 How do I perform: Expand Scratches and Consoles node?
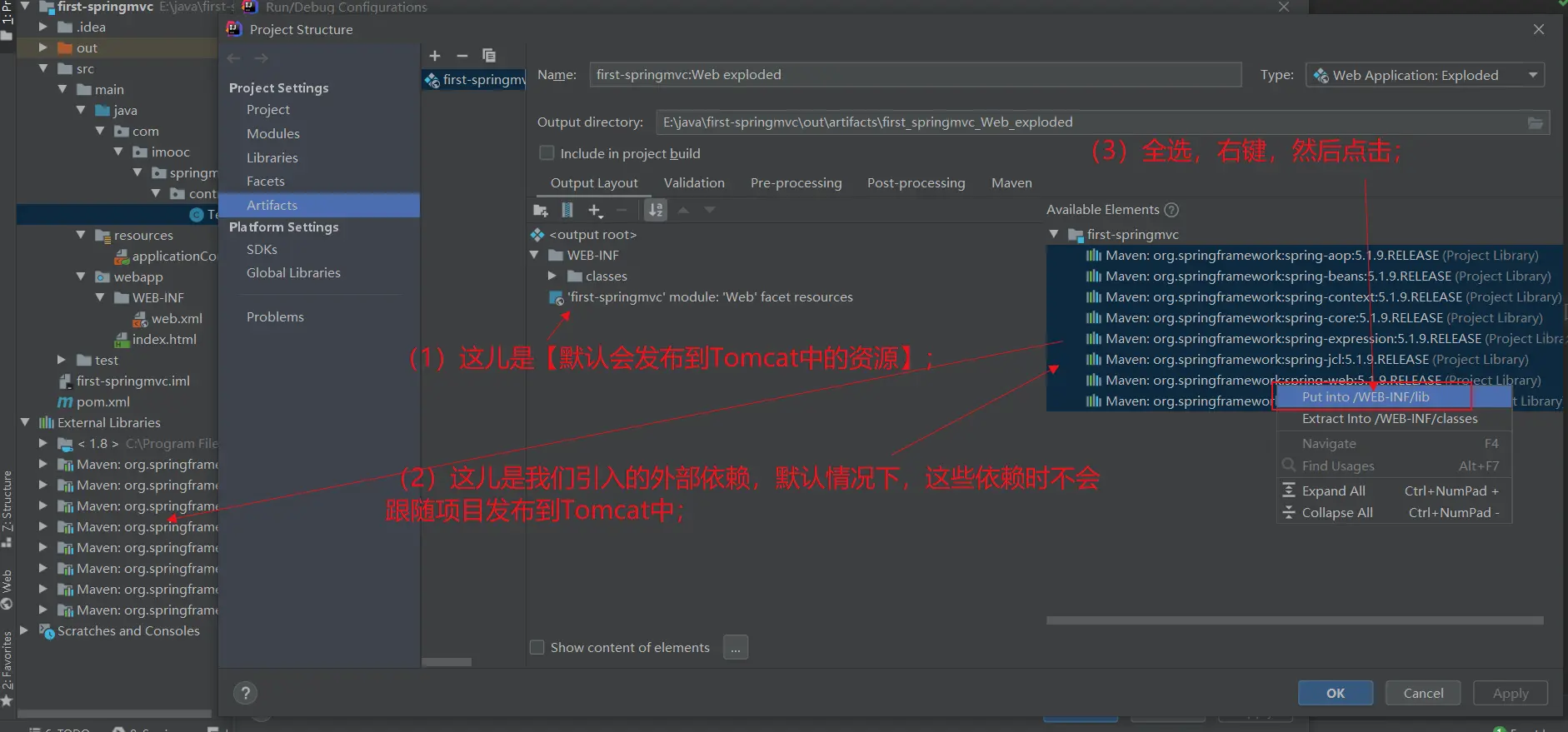click(25, 631)
